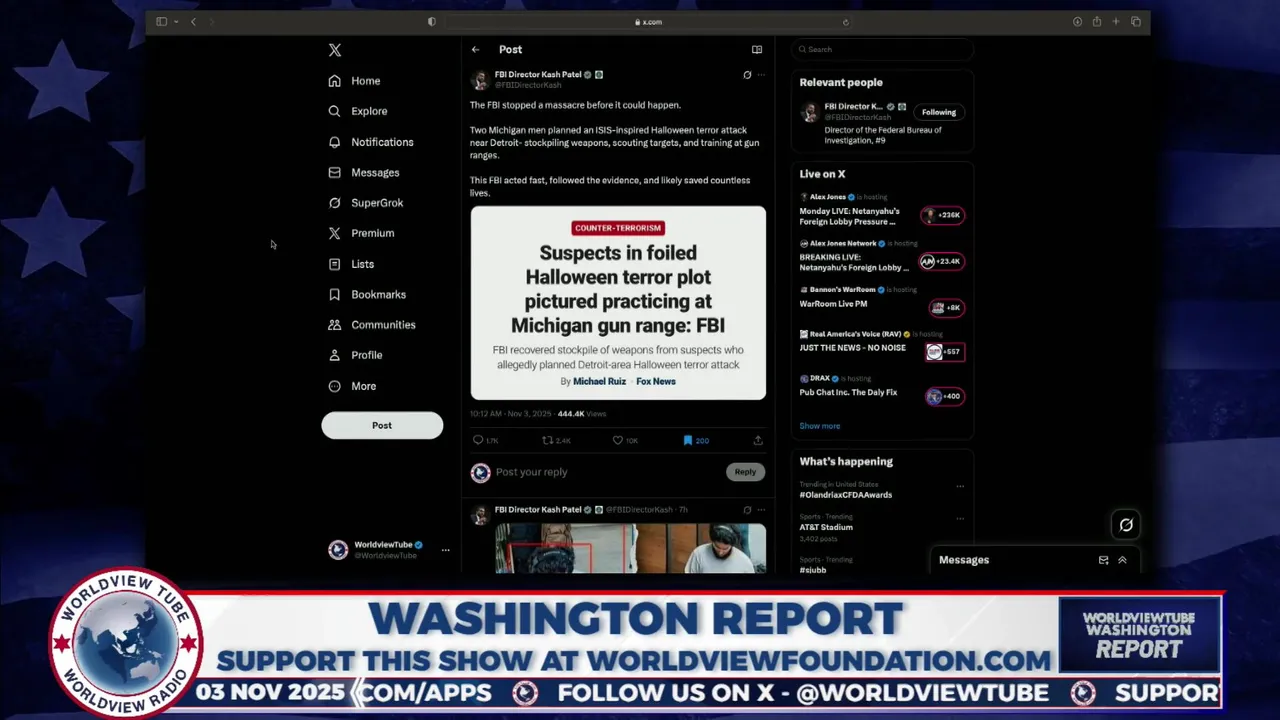Click the Profile sidebar icon
This screenshot has width=1280, height=720.
click(335, 355)
